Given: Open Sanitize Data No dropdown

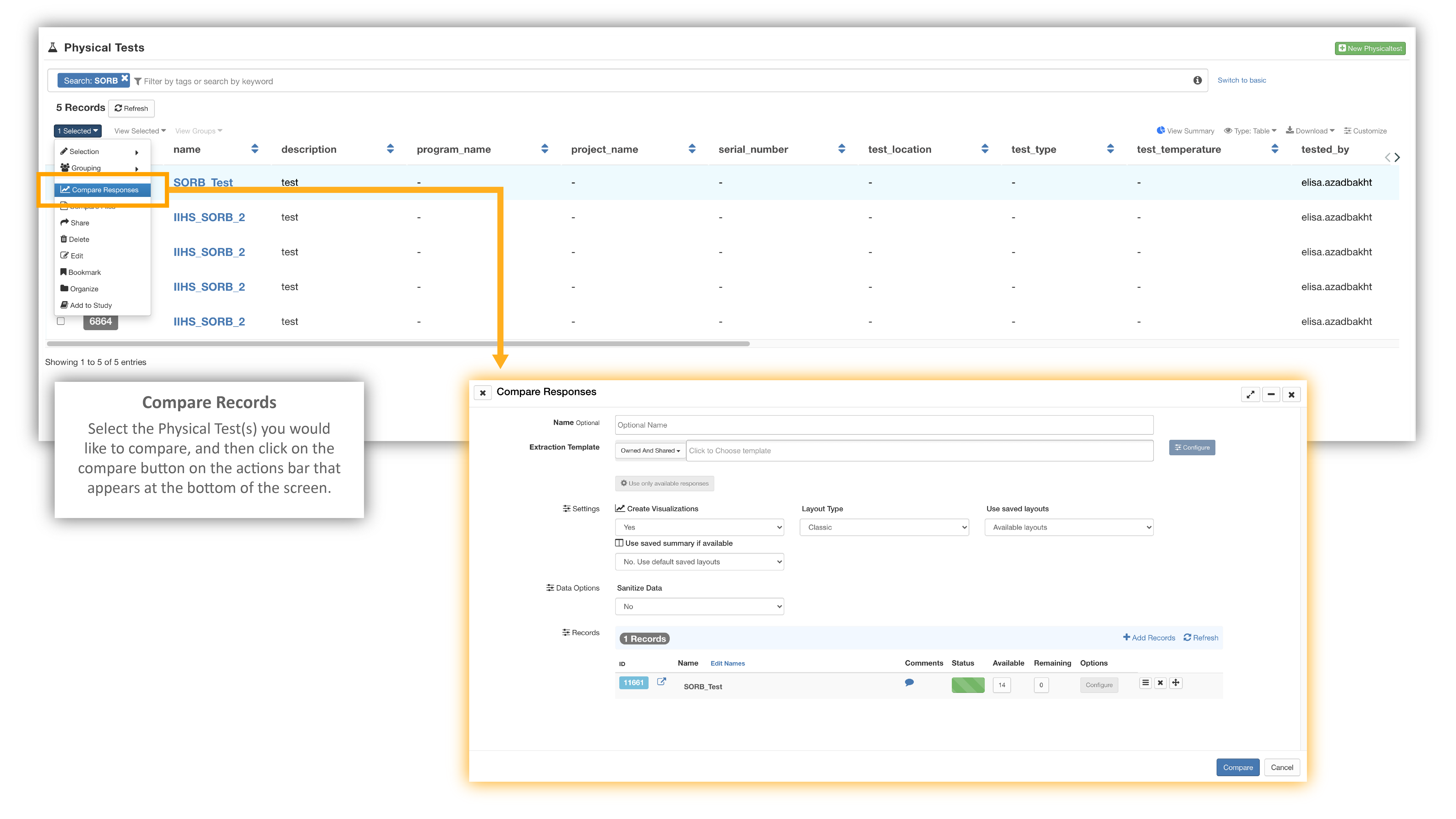Looking at the screenshot, I should coord(699,606).
